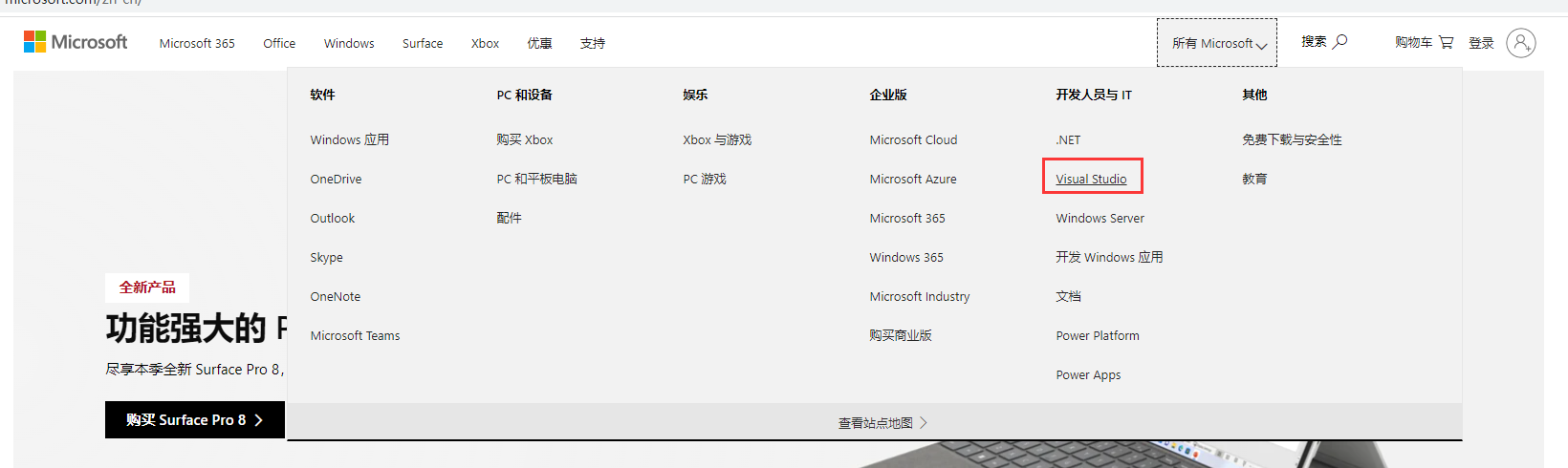Open Windows 365 link
The image size is (1568, 468).
(x=906, y=257)
